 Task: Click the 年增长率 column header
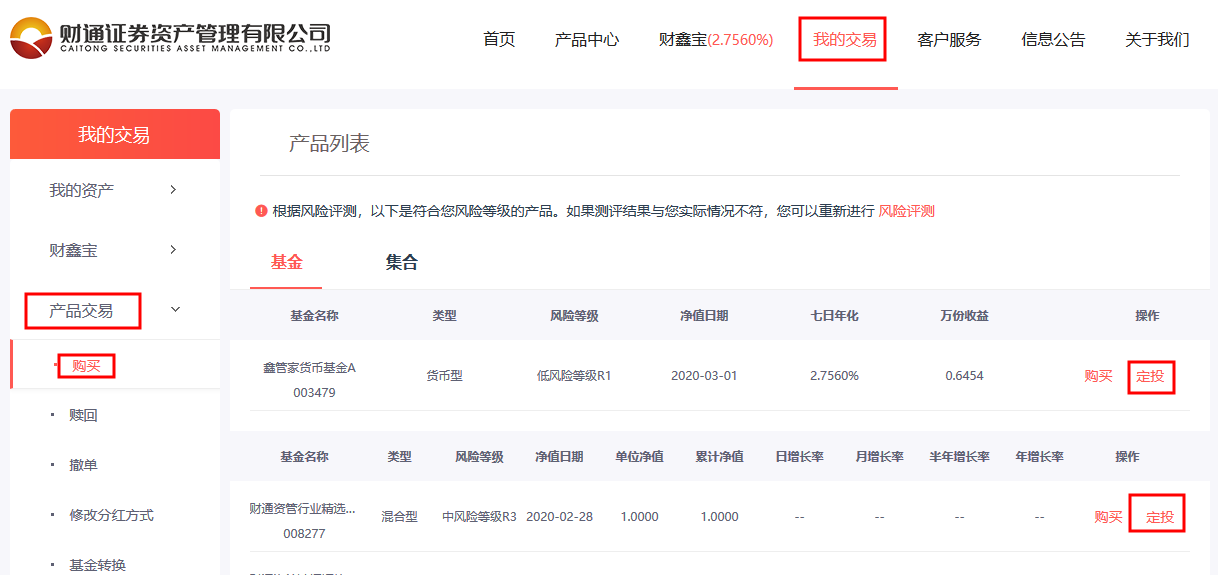click(x=1039, y=457)
